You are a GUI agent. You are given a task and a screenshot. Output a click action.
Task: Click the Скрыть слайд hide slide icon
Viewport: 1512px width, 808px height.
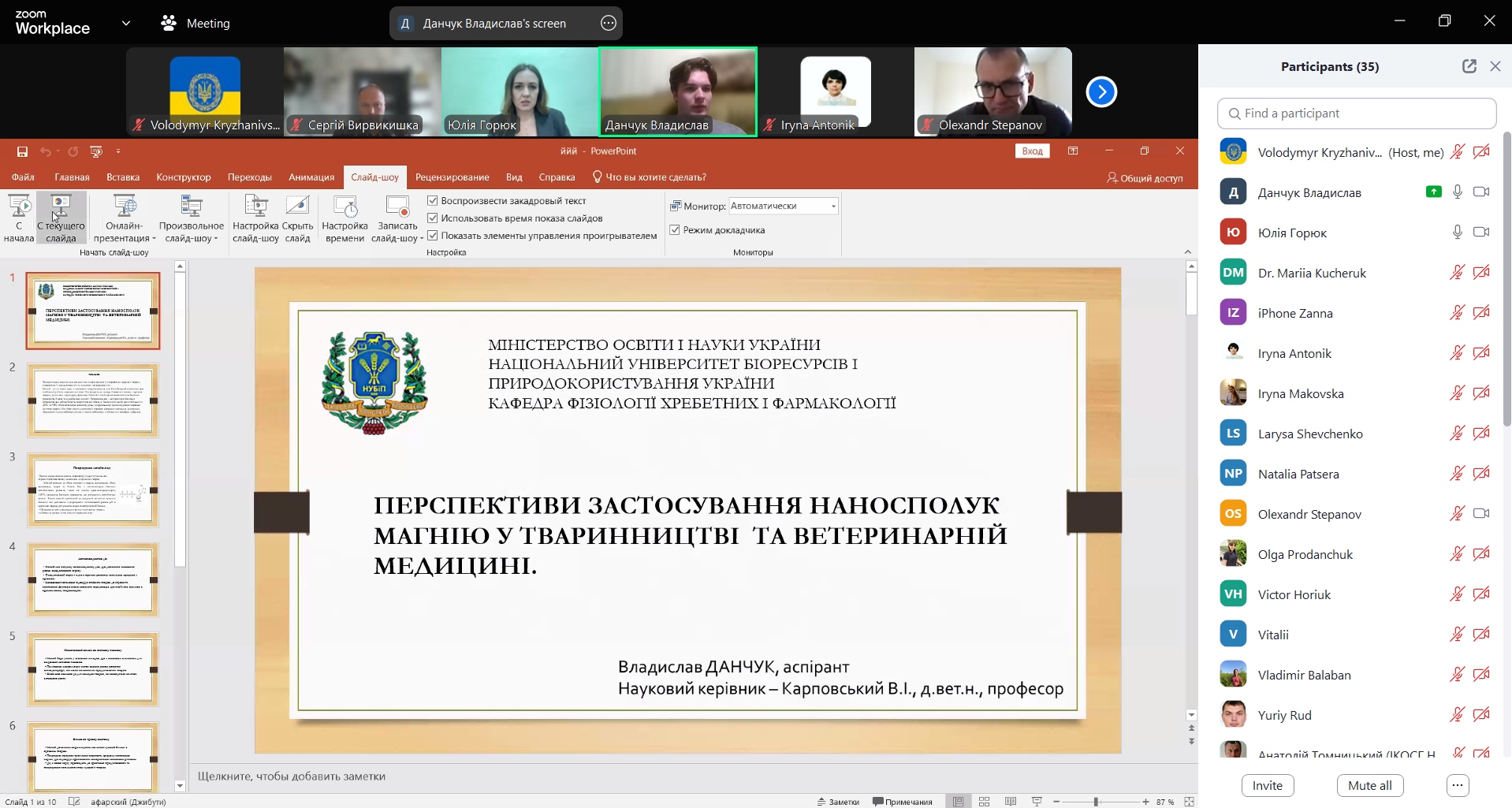pos(297,218)
